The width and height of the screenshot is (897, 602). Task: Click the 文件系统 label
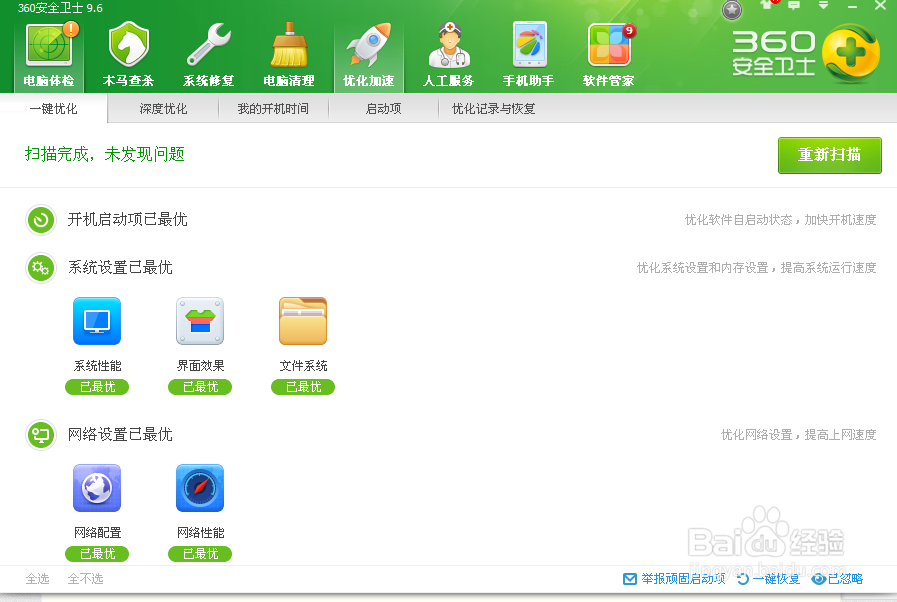(303, 366)
